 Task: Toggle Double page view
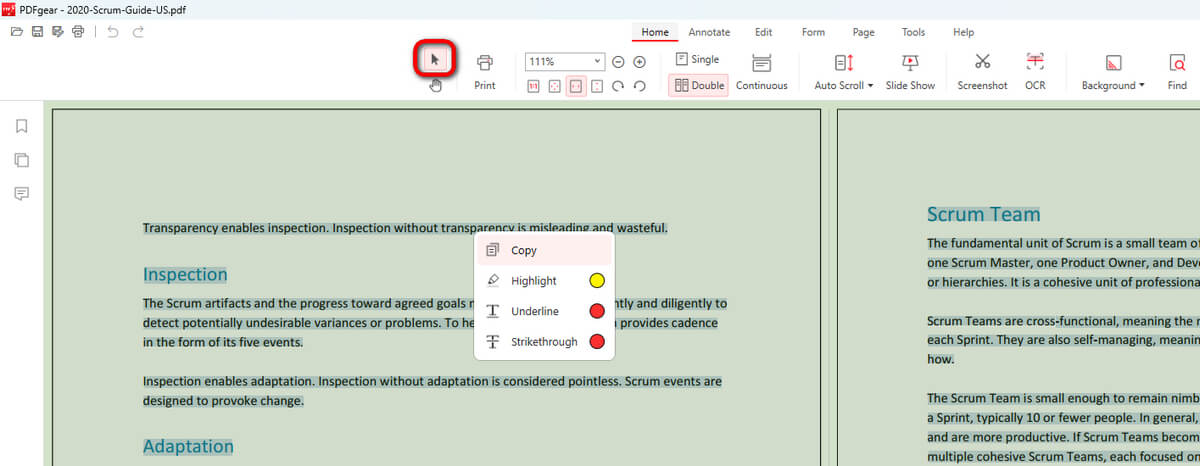[698, 86]
